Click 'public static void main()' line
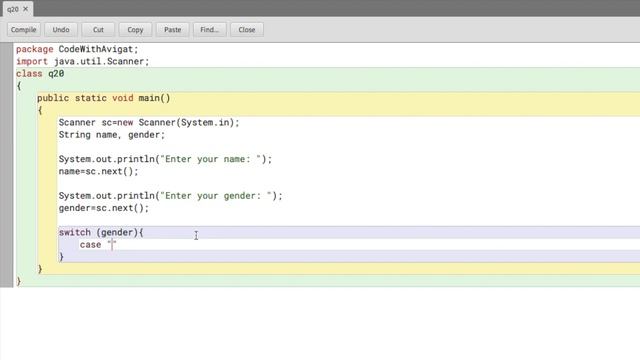This screenshot has height=360, width=640. (x=104, y=98)
